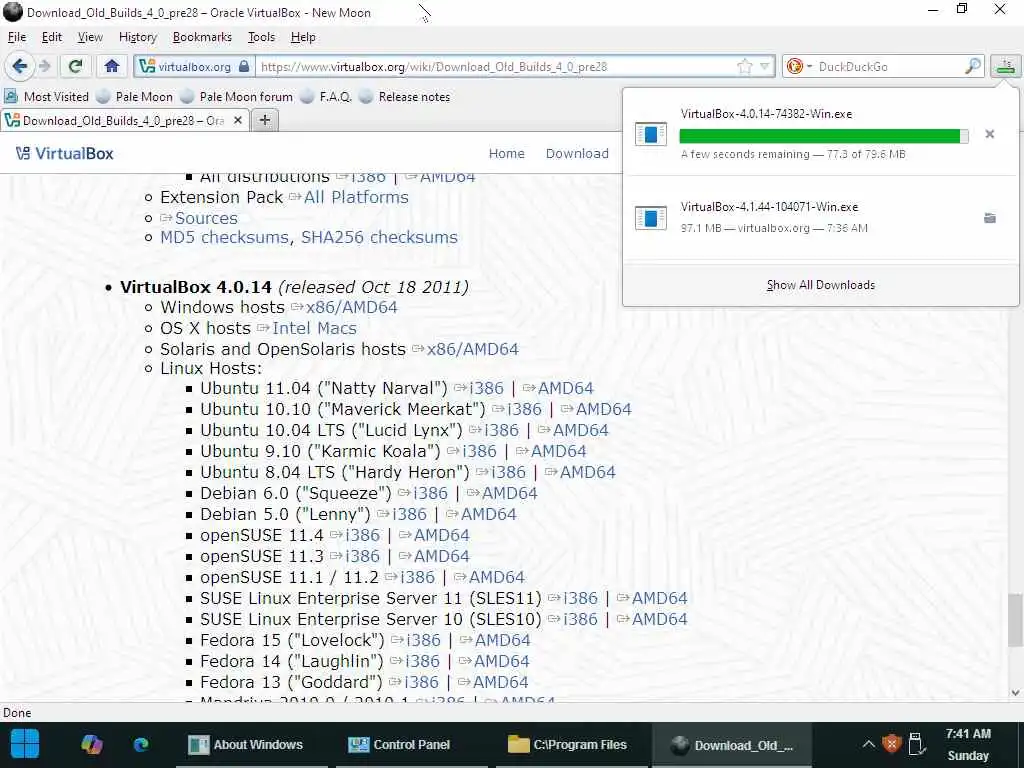The height and width of the screenshot is (768, 1024).
Task: Show hidden system tray icons chevron
Action: pos(868,744)
